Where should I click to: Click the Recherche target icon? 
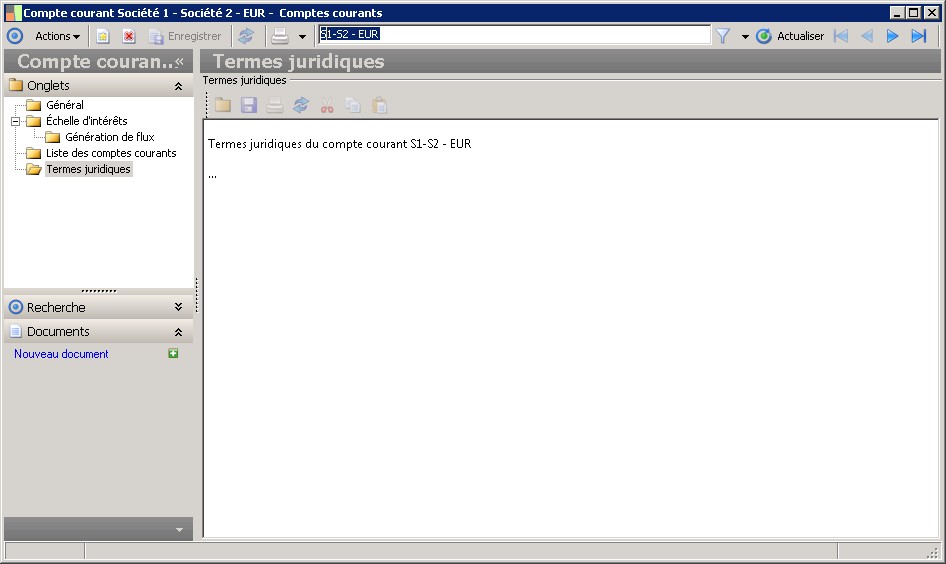point(16,307)
